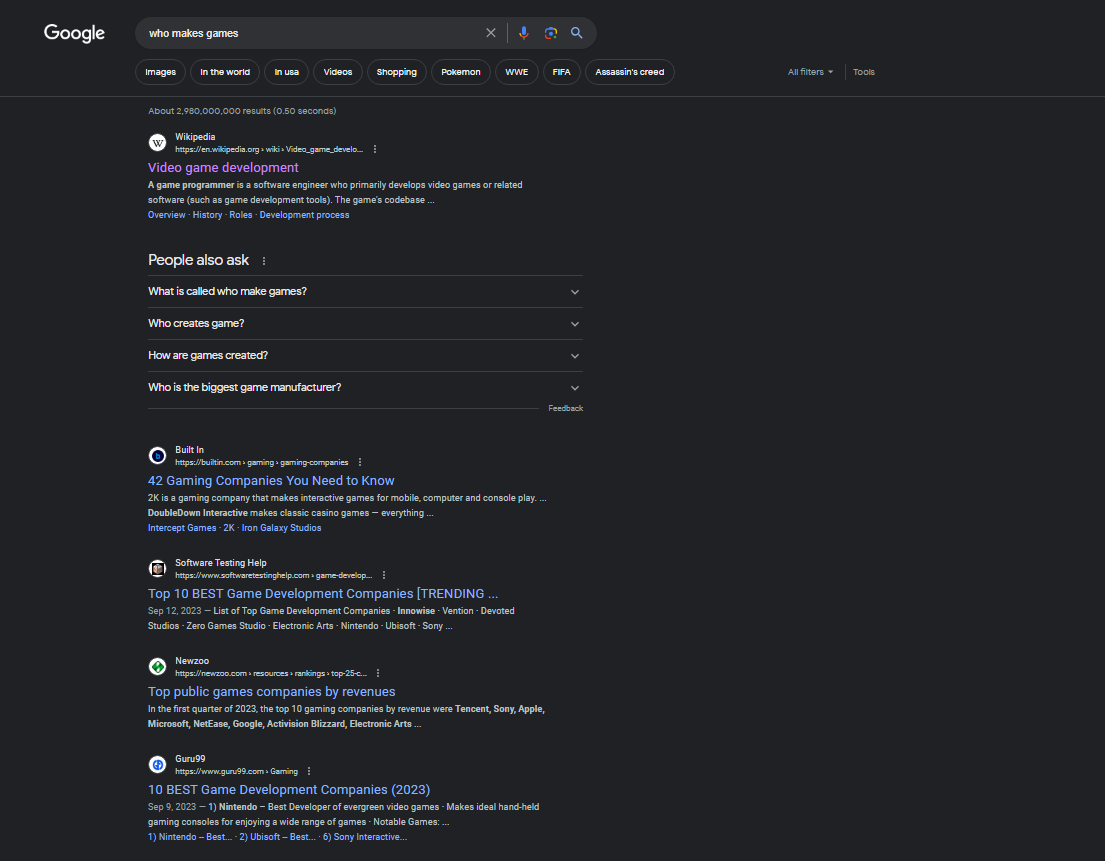Click the Built In favicon
The width and height of the screenshot is (1105, 861).
point(158,456)
